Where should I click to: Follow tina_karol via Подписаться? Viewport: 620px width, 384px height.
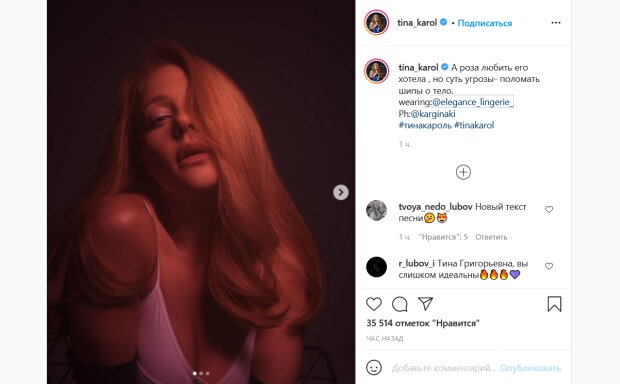click(485, 23)
